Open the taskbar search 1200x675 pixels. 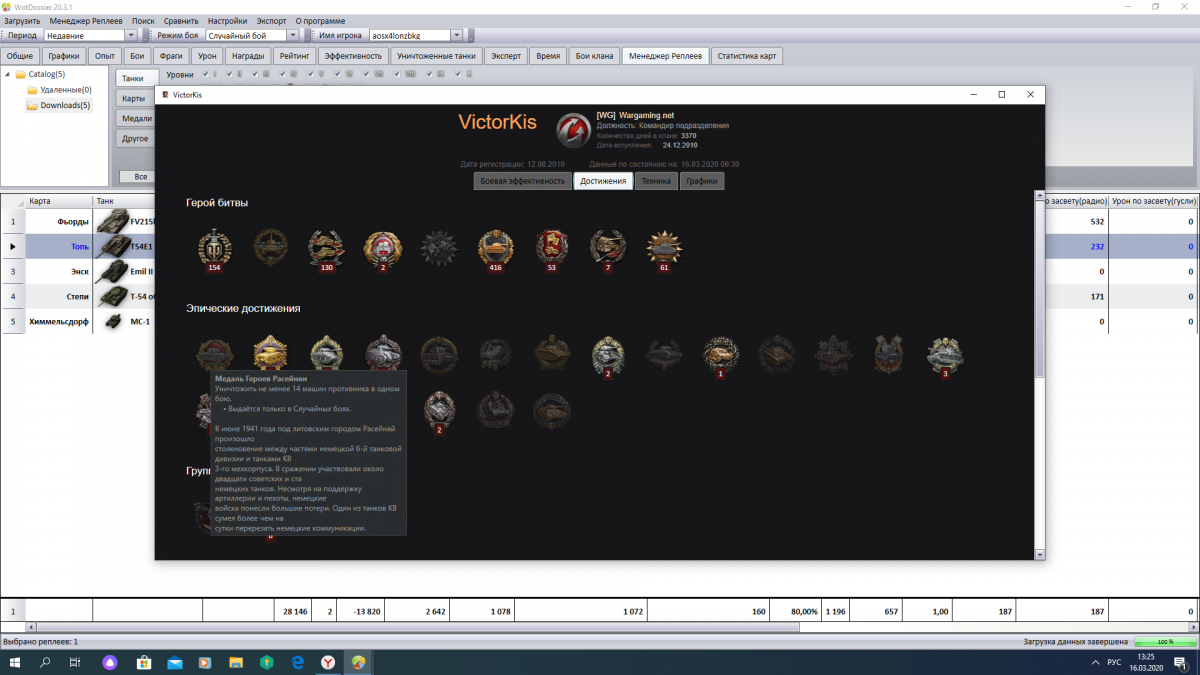[x=45, y=662]
